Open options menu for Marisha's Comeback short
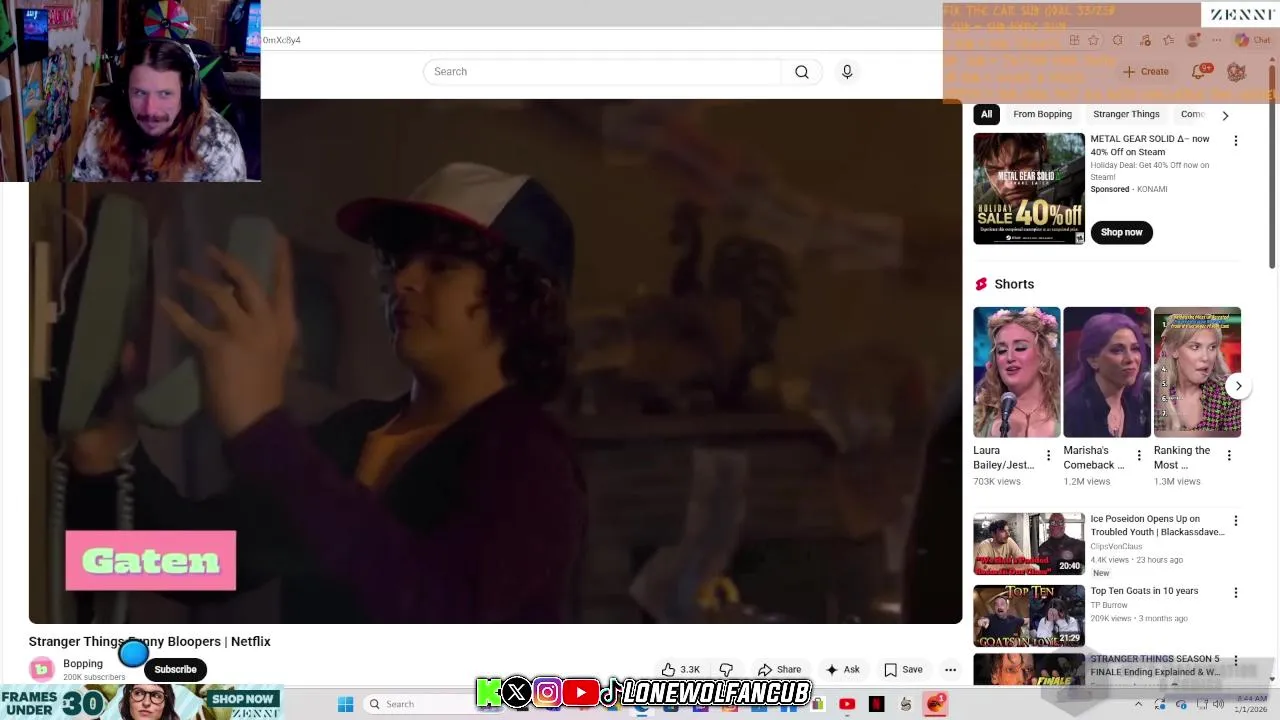This screenshot has height=720, width=1280. [1138, 456]
